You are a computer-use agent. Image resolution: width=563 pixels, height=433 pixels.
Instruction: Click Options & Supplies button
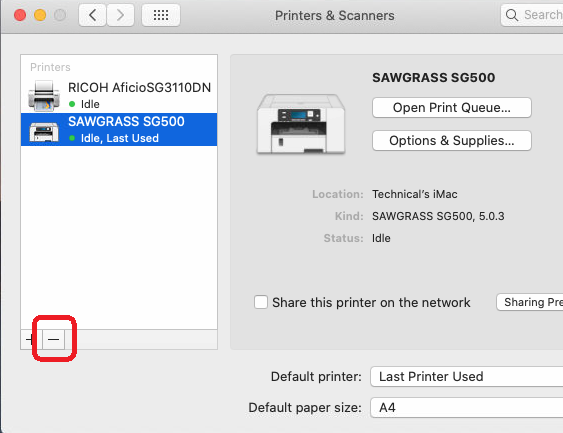(x=452, y=140)
